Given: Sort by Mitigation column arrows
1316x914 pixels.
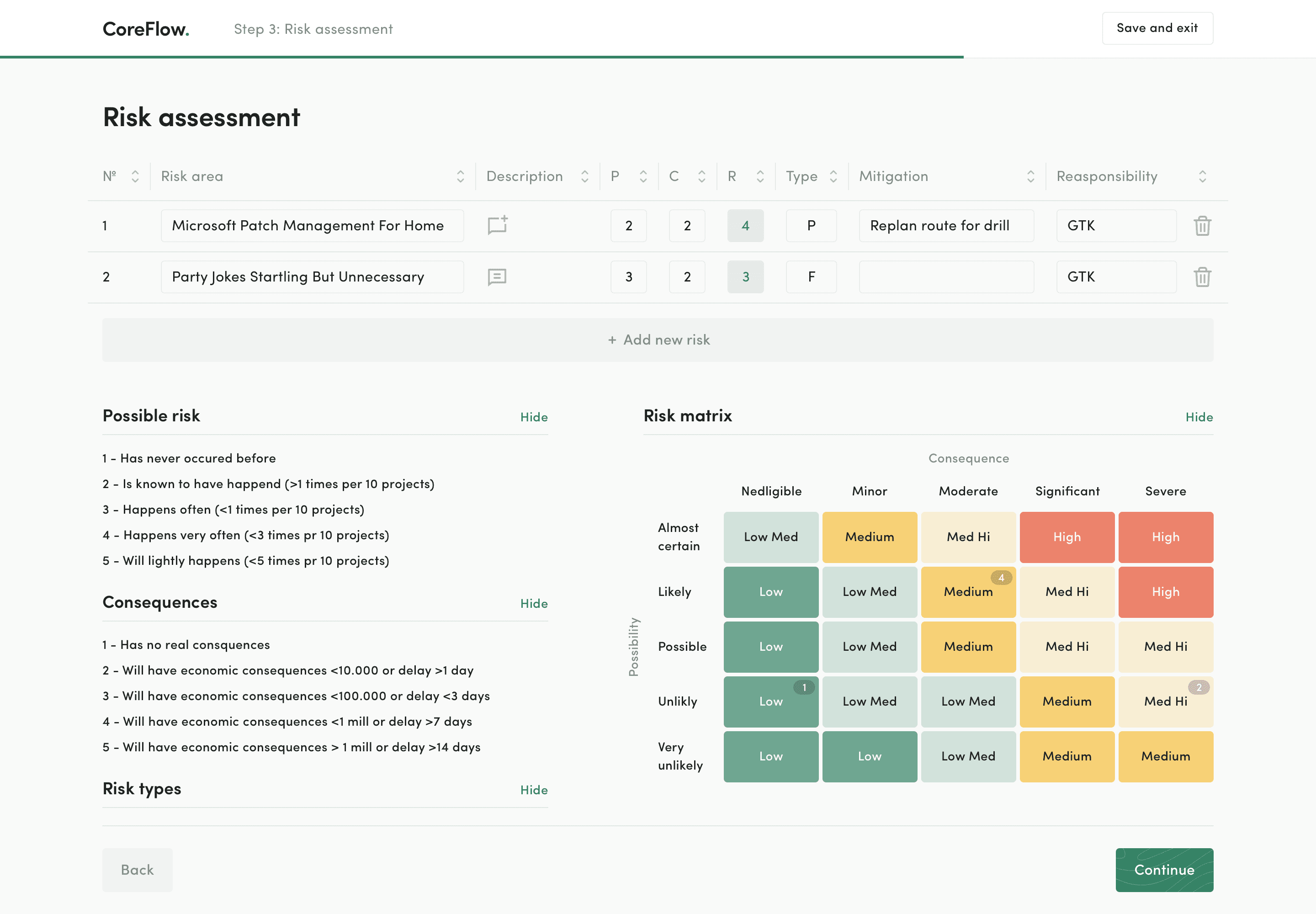Looking at the screenshot, I should pyautogui.click(x=1031, y=176).
